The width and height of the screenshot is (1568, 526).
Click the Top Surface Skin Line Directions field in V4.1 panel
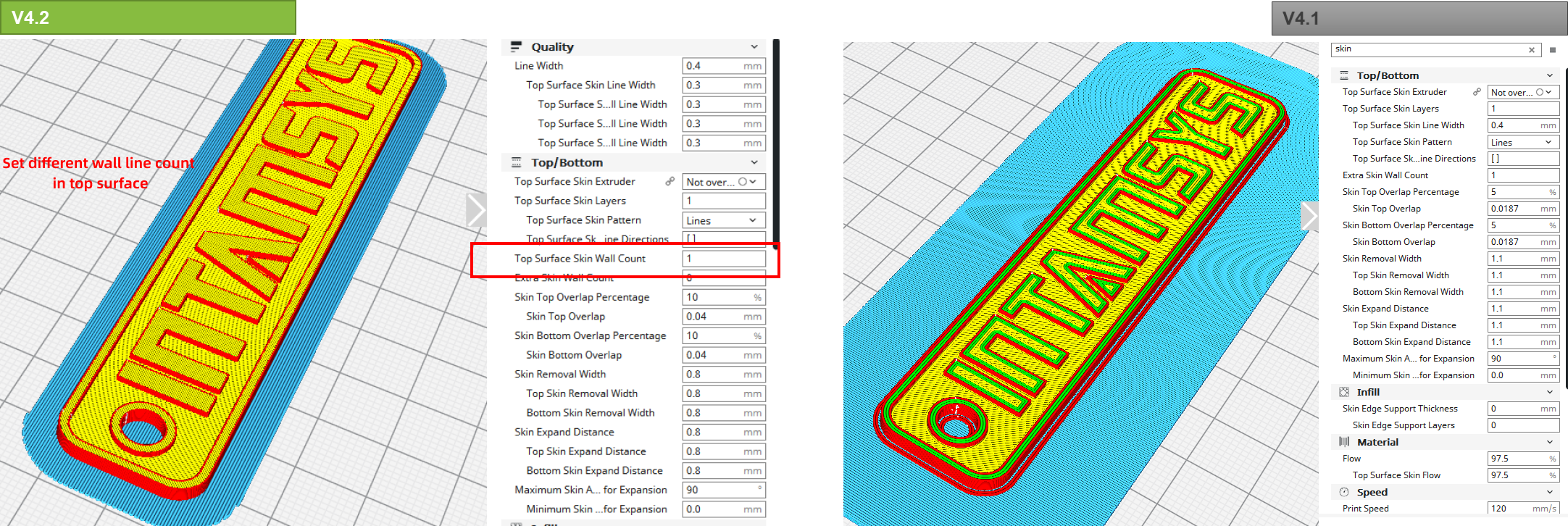click(1523, 159)
